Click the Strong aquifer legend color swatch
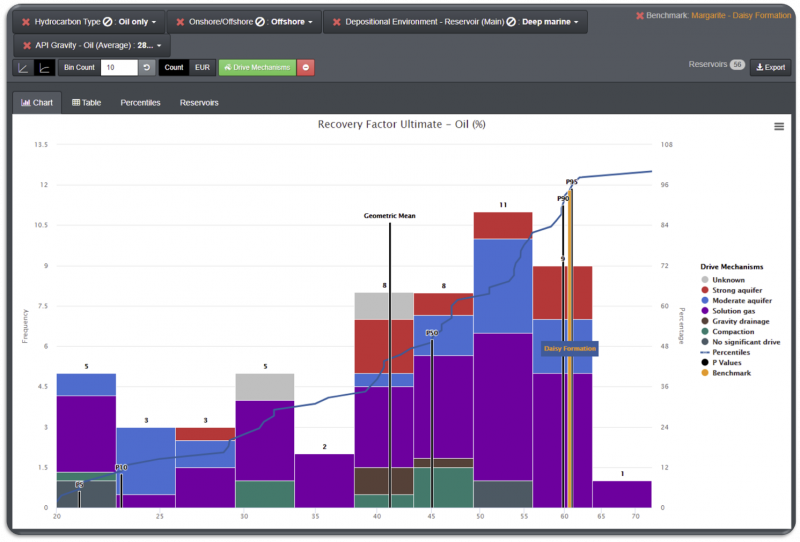 [707, 290]
